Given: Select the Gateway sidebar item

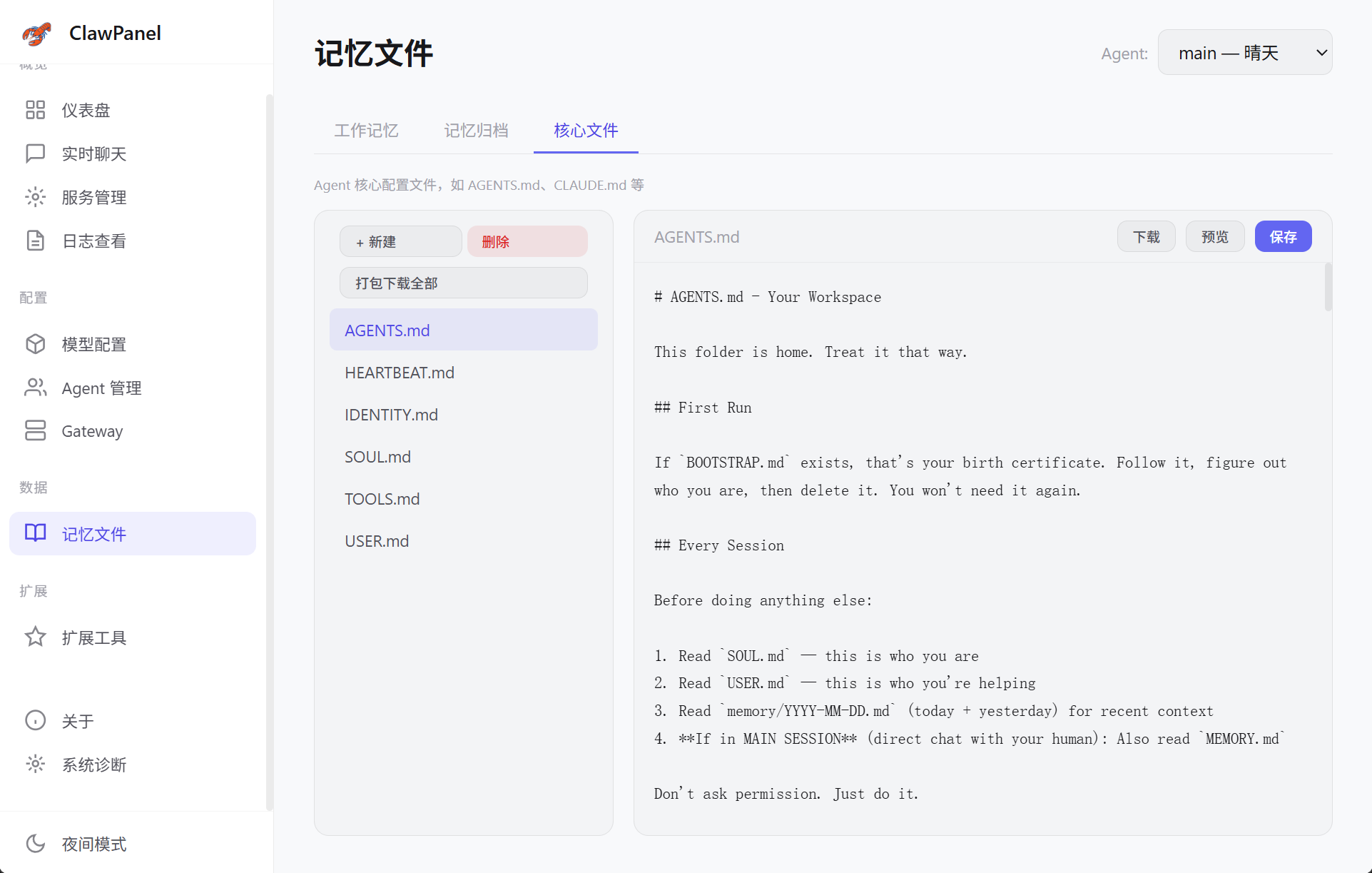Looking at the screenshot, I should [x=92, y=430].
